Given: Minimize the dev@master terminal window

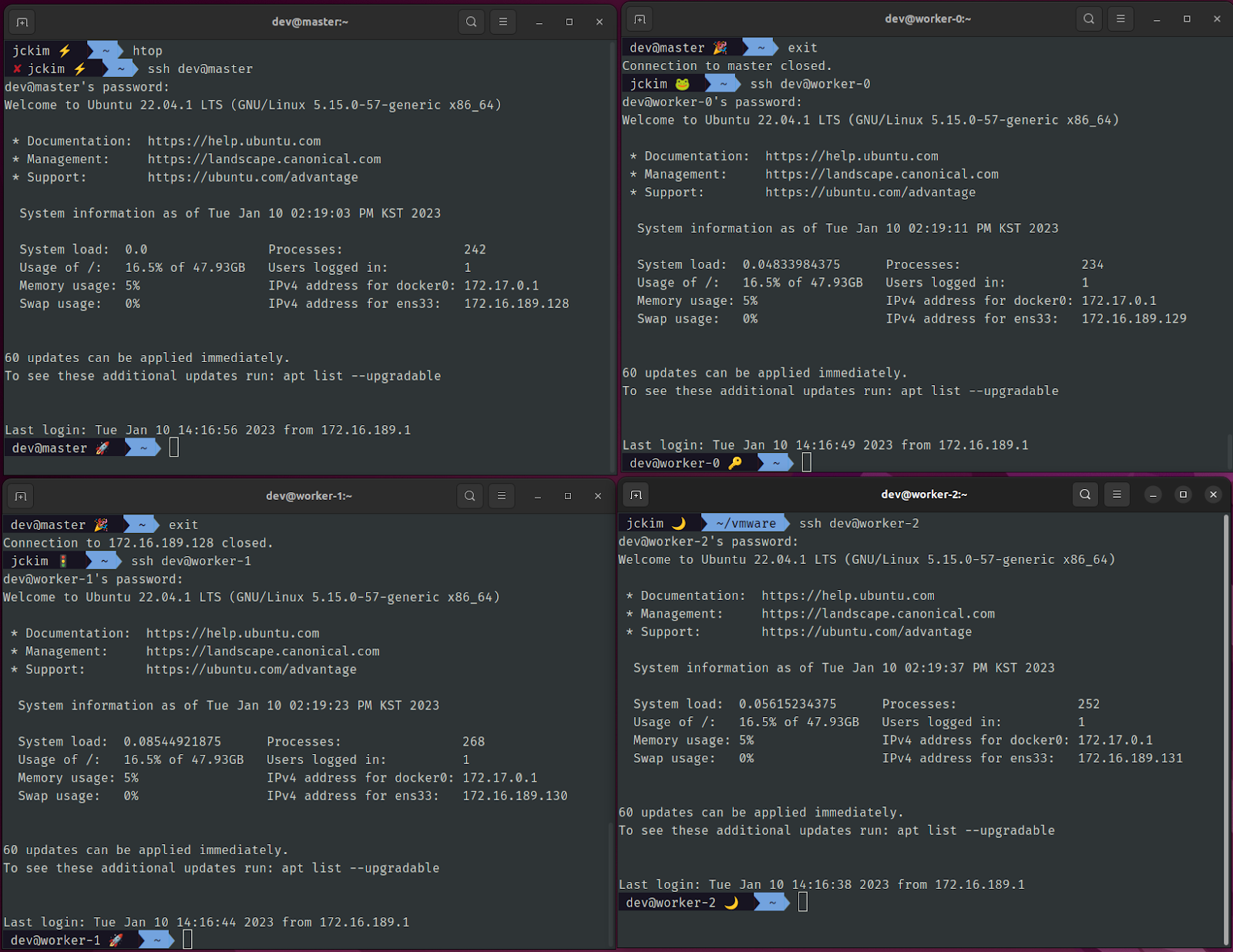Looking at the screenshot, I should click(539, 22).
